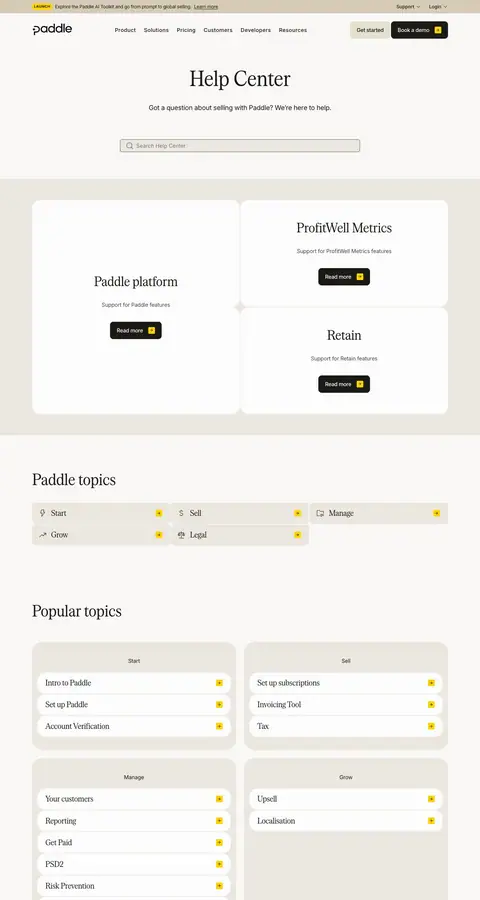Open the Support dropdown
The width and height of the screenshot is (480, 900).
[x=408, y=7]
